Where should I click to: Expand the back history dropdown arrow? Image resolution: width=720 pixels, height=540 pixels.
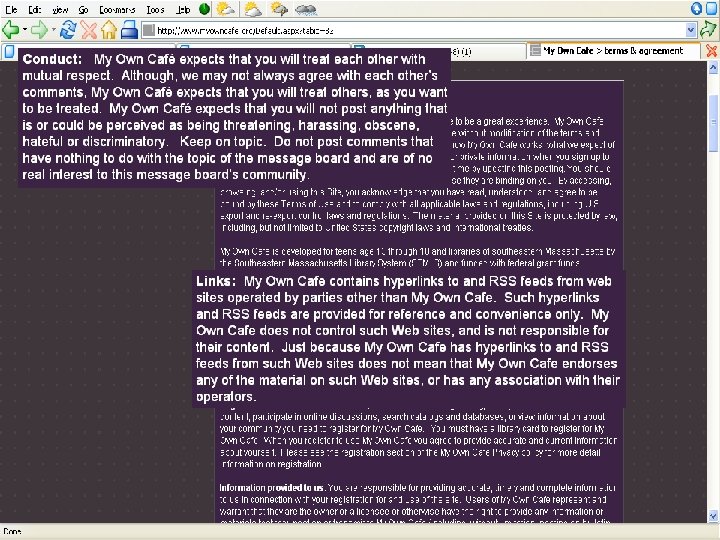(25, 30)
